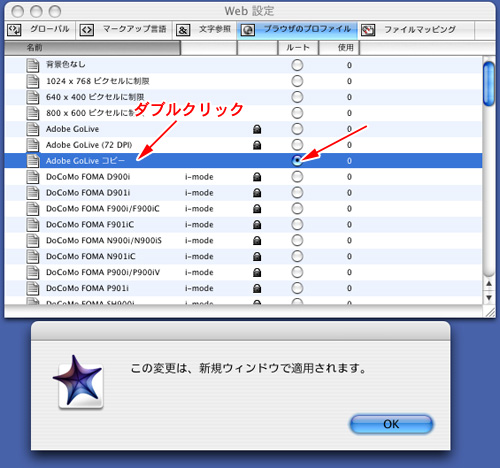The image size is (500, 468).
Task: Set DoCoMo FOMA P901i as root
Action: coord(297,288)
